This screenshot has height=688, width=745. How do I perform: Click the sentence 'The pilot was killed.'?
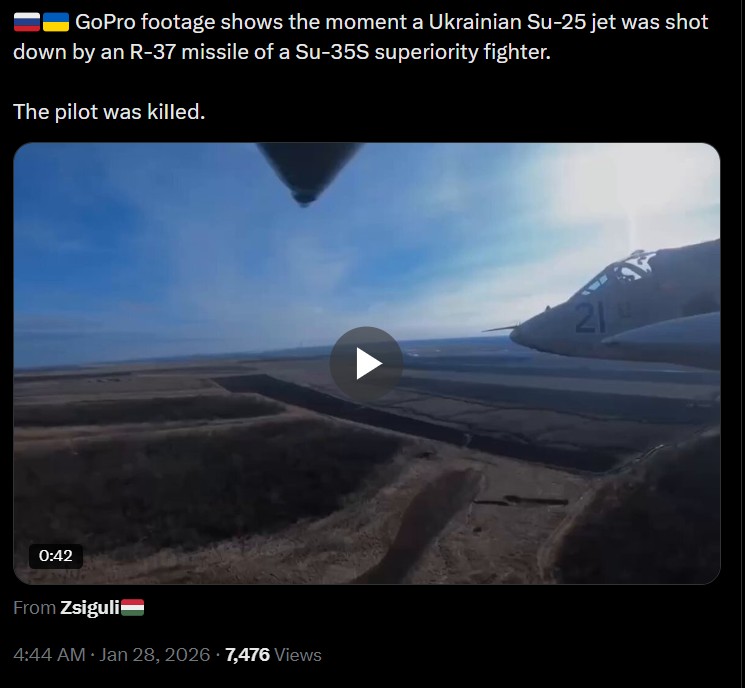109,112
